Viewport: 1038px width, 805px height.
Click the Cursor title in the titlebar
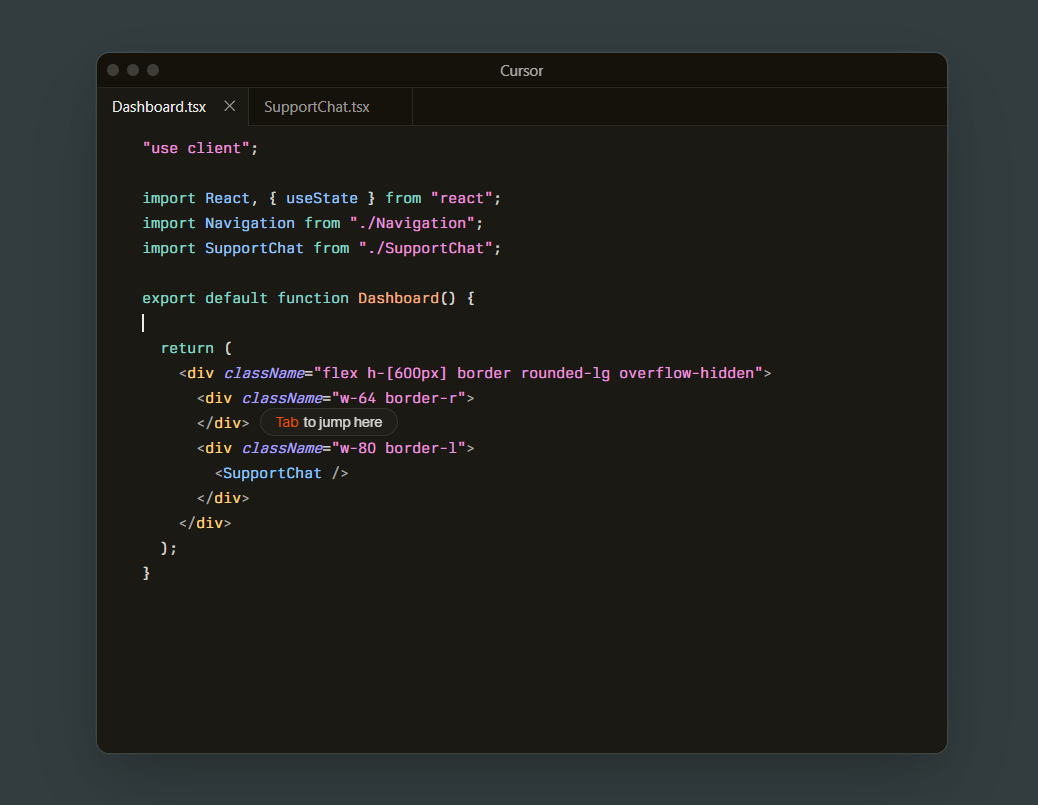point(521,70)
